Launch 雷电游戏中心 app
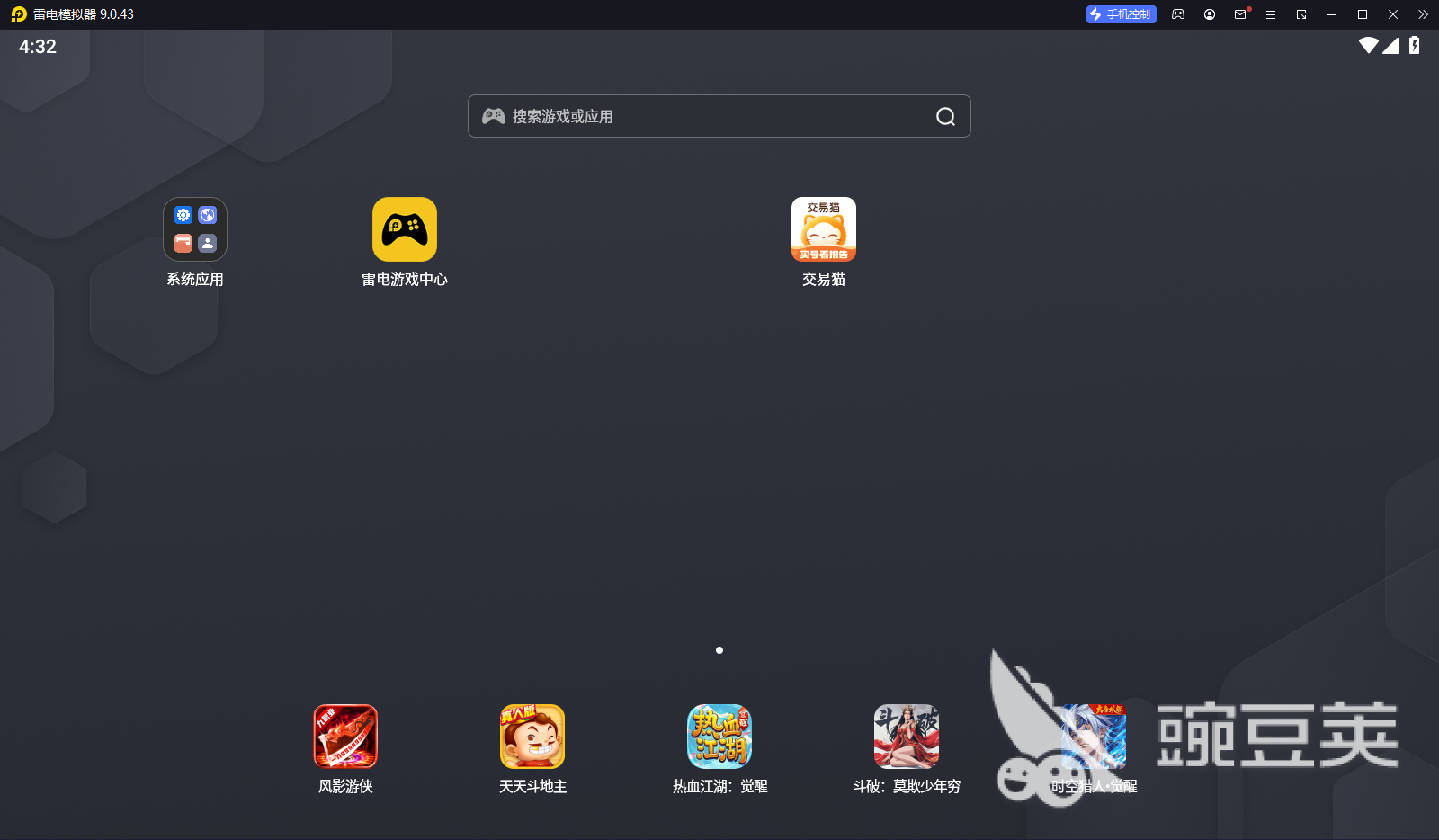Viewport: 1439px width, 840px height. (405, 229)
